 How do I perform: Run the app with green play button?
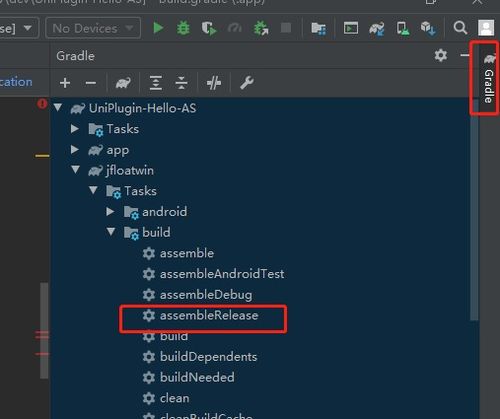click(158, 28)
